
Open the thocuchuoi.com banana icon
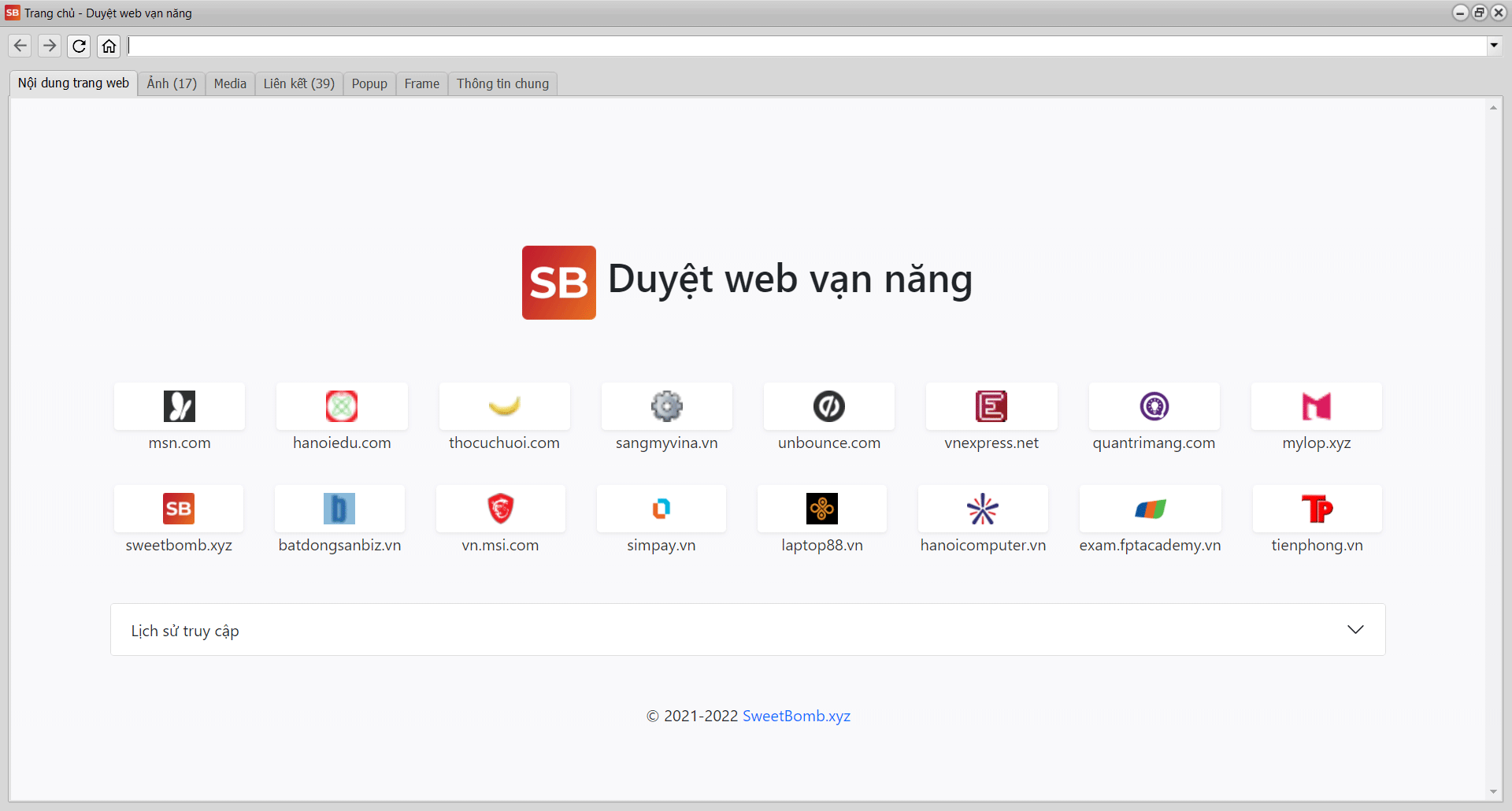[x=504, y=406]
